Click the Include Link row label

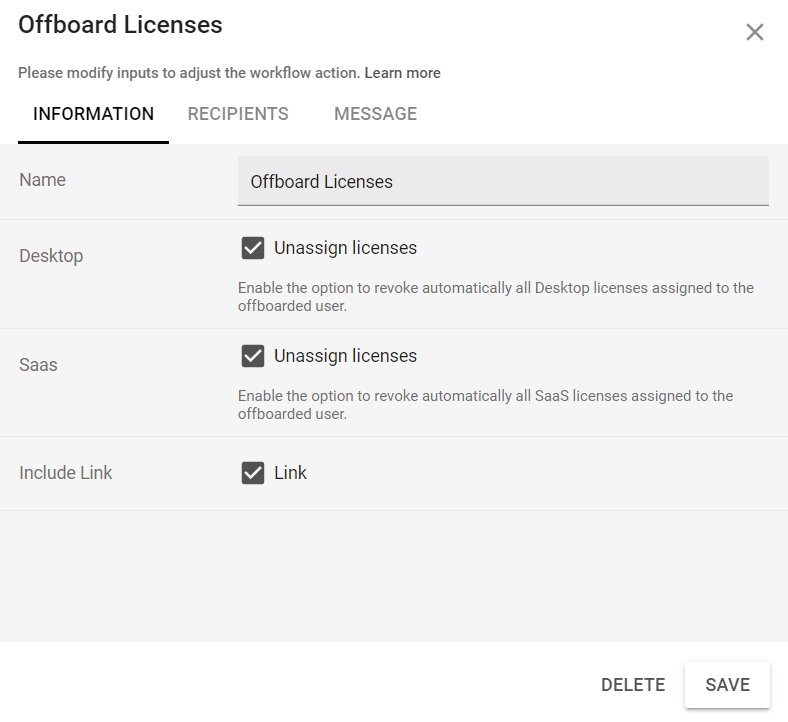point(66,473)
